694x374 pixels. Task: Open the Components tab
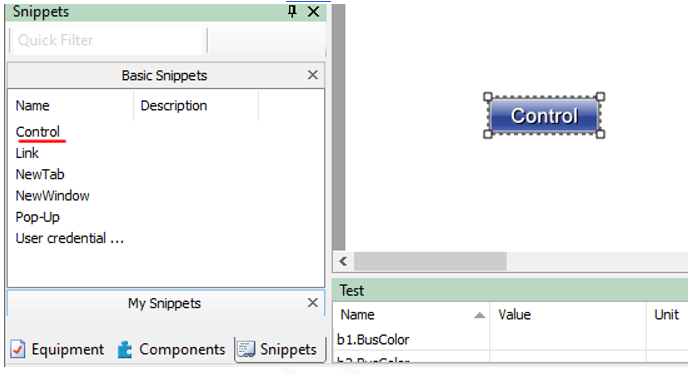click(171, 349)
